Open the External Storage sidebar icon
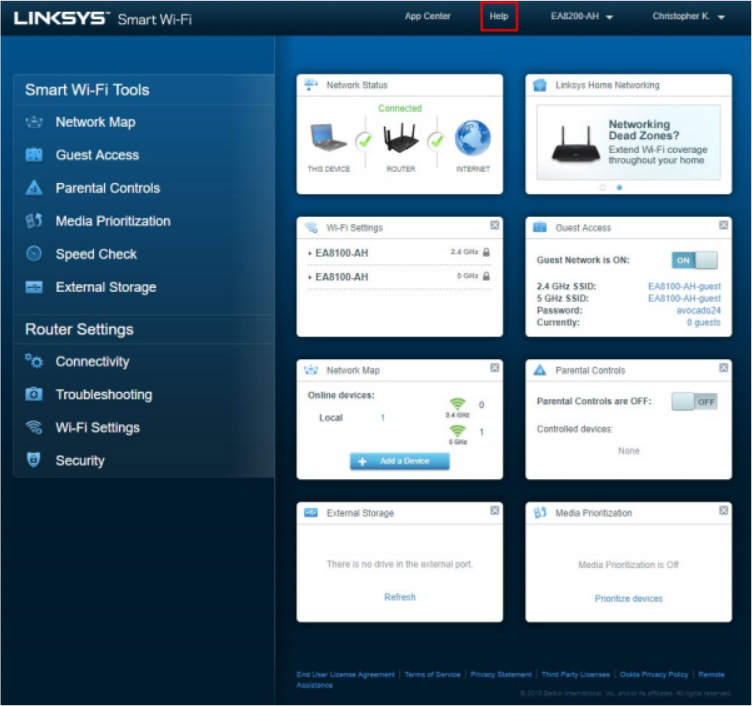Image resolution: width=752 pixels, height=706 pixels. click(34, 287)
